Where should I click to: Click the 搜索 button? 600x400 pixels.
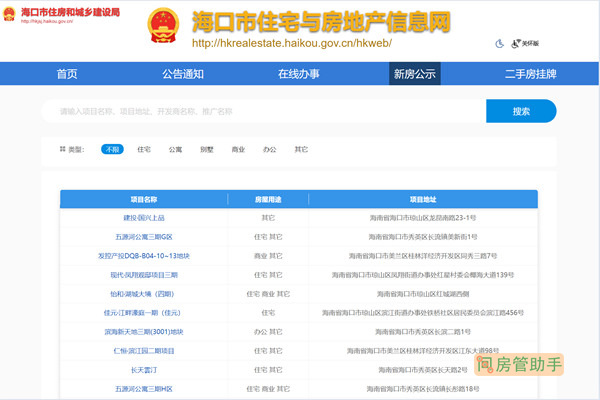521,111
